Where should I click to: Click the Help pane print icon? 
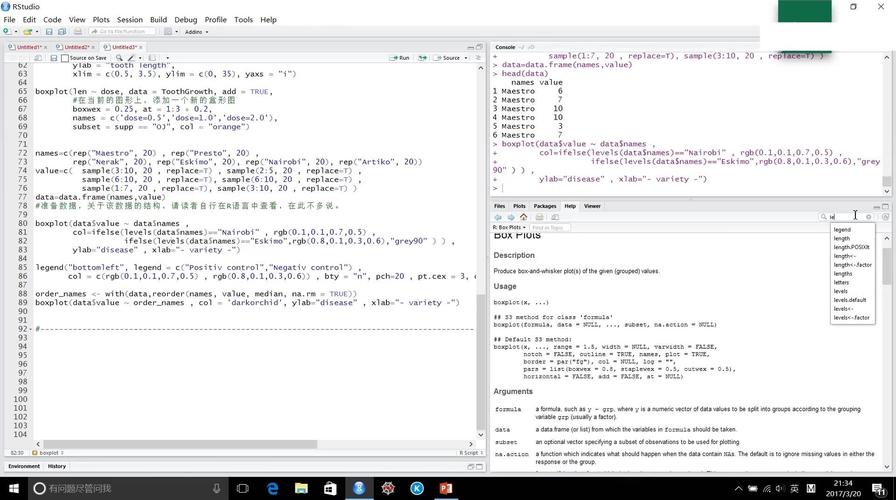pyautogui.click(x=539, y=217)
